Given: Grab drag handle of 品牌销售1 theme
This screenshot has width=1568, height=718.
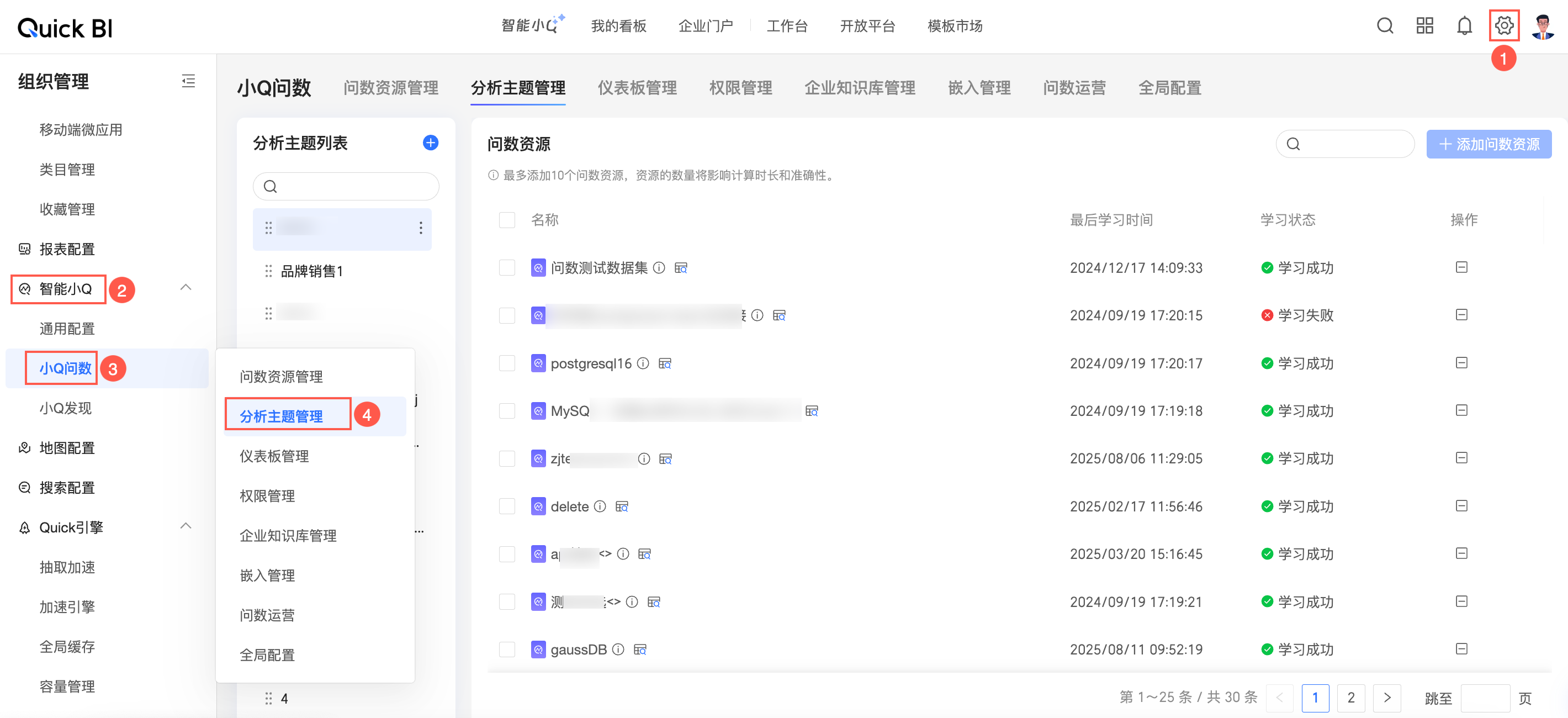Looking at the screenshot, I should pos(268,271).
